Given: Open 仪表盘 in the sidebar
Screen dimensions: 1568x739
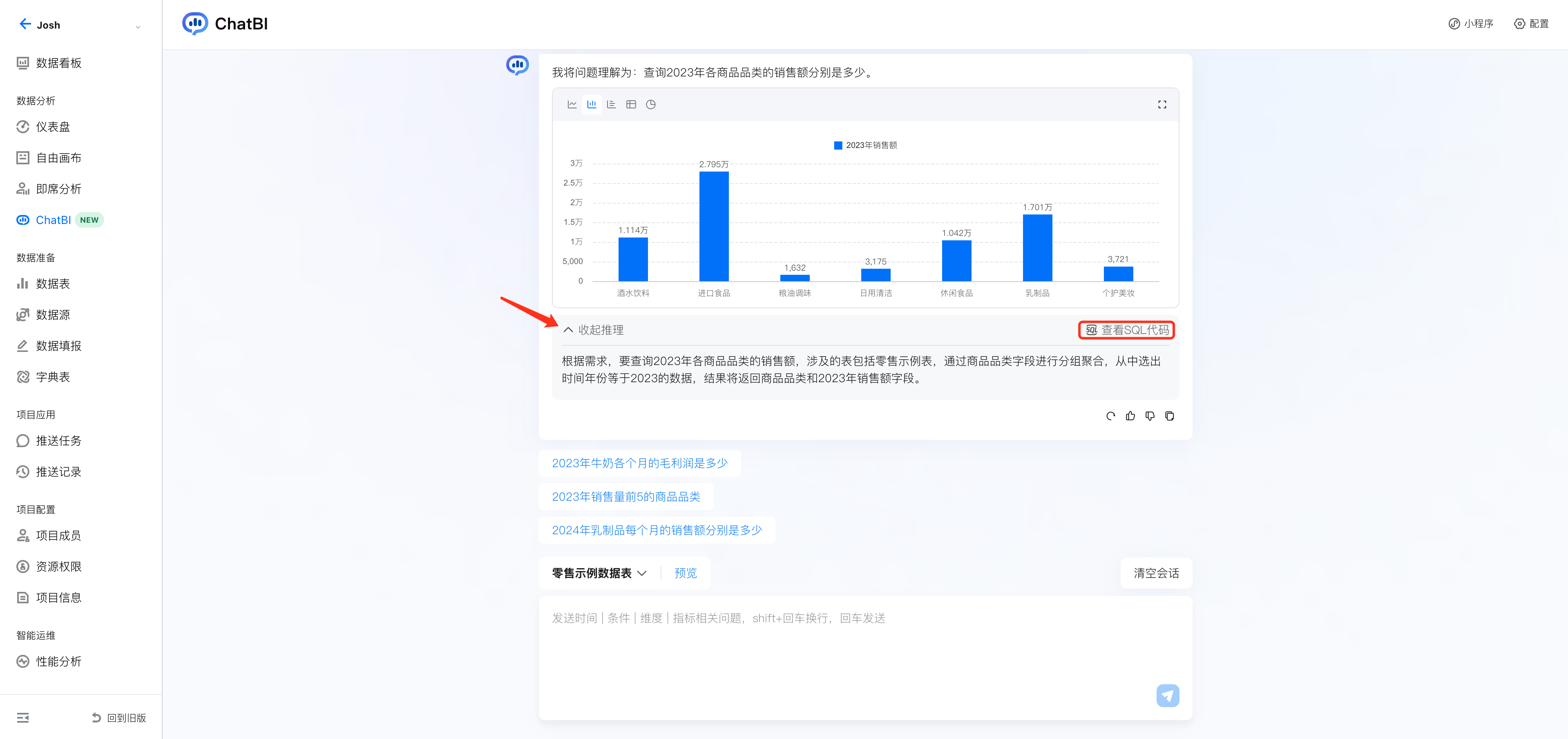Looking at the screenshot, I should 52,127.
